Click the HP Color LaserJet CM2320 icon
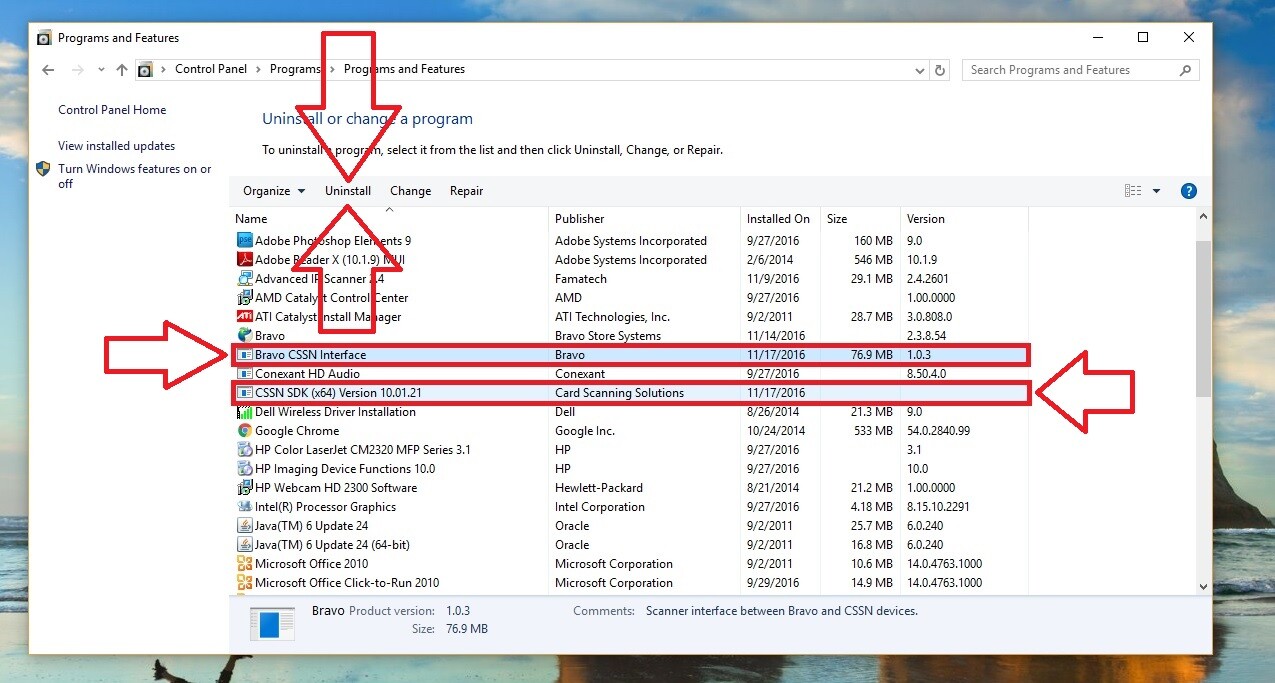 click(244, 450)
